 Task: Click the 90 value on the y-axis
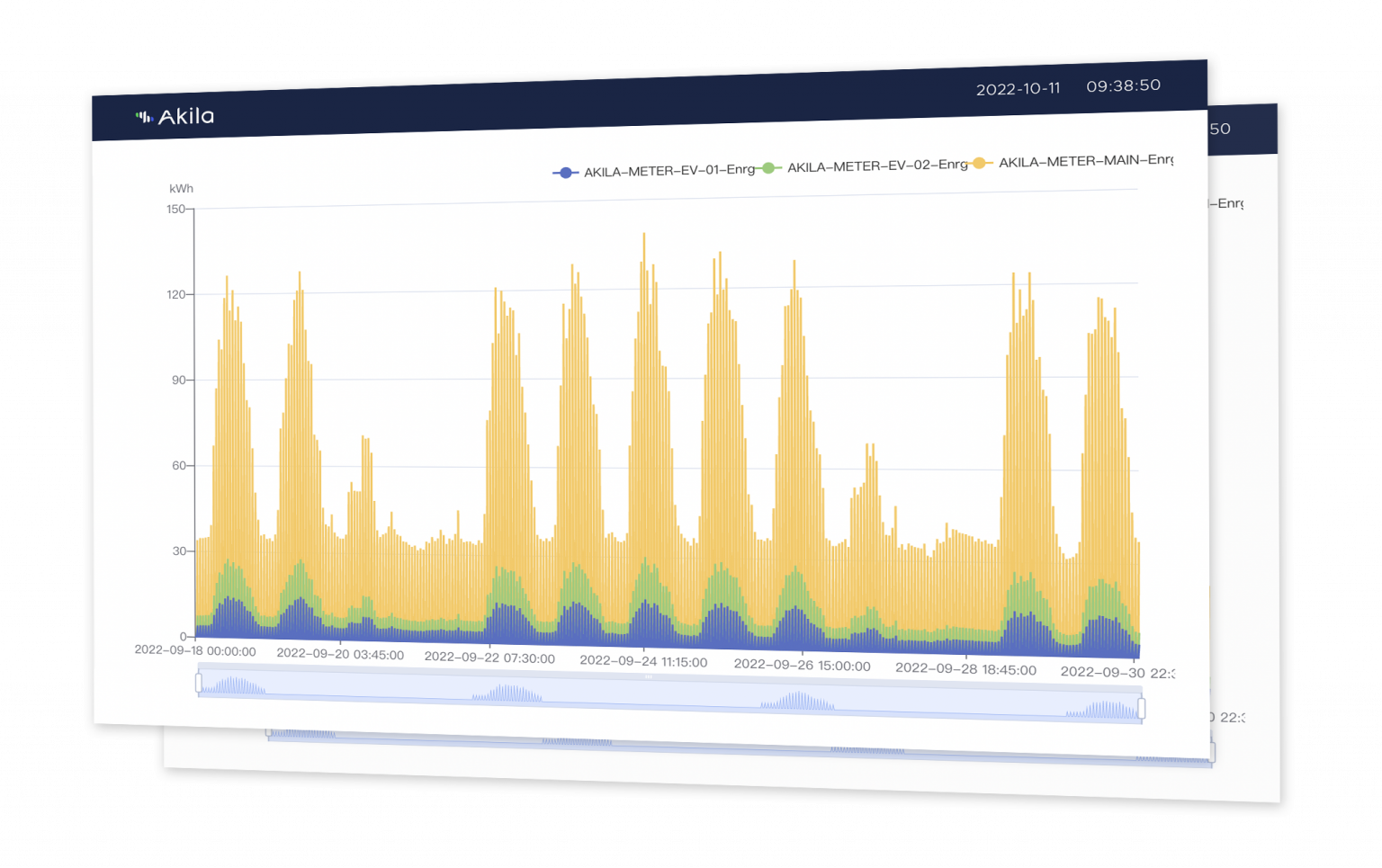click(x=178, y=380)
